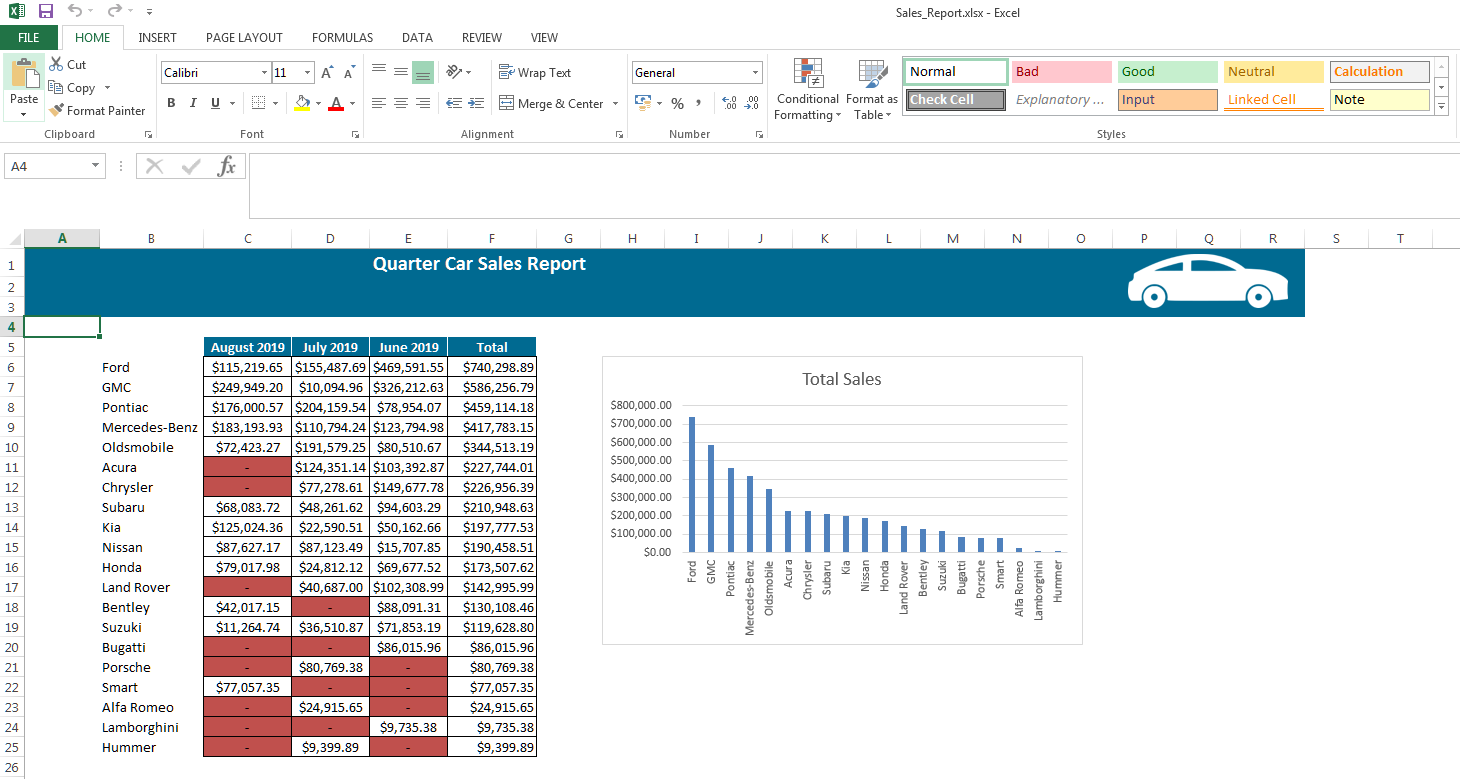Image resolution: width=1460 pixels, height=779 pixels.
Task: Open the FILE menu
Action: coord(29,36)
